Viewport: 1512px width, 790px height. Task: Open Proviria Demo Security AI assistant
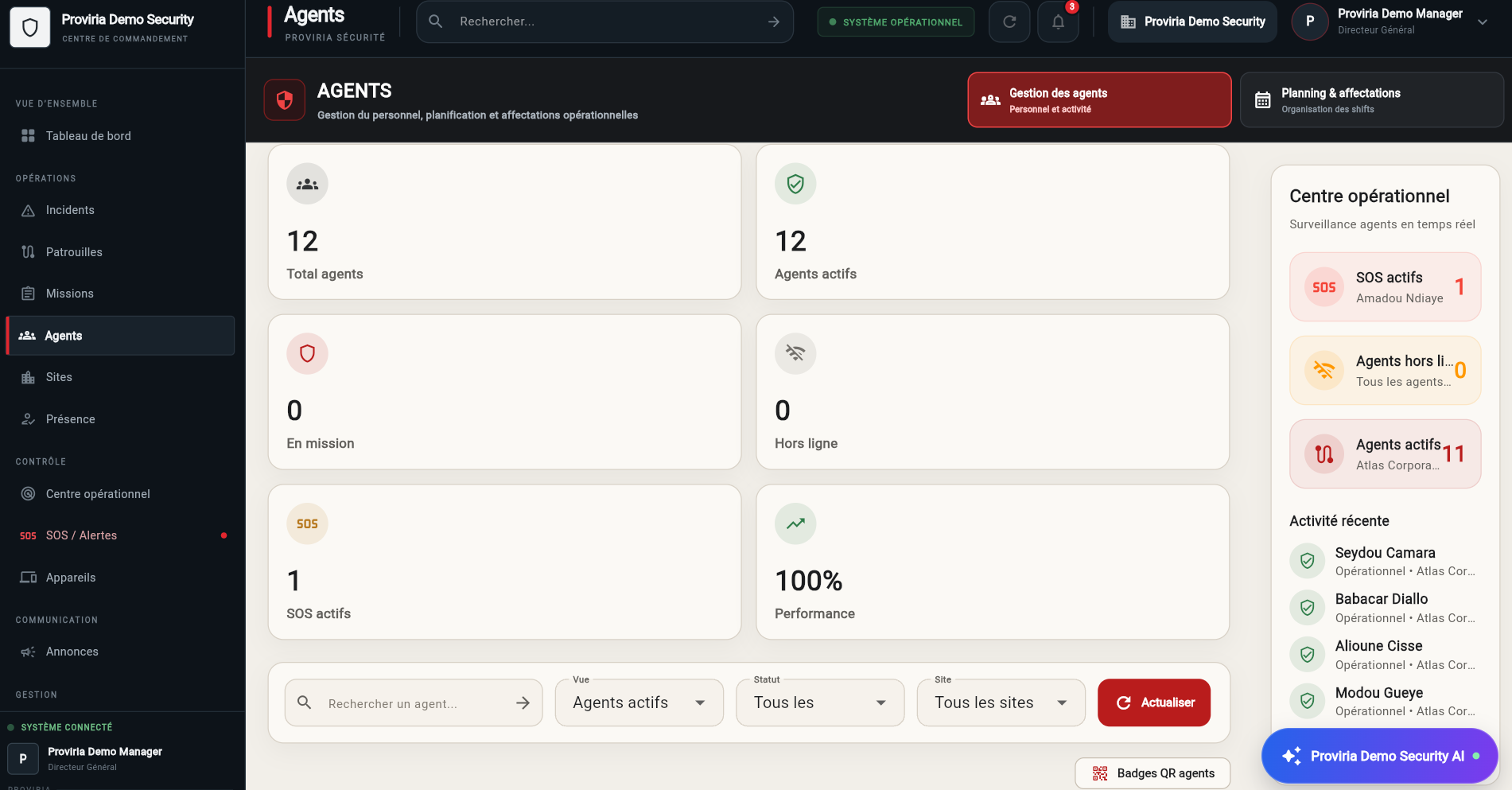tap(1380, 757)
